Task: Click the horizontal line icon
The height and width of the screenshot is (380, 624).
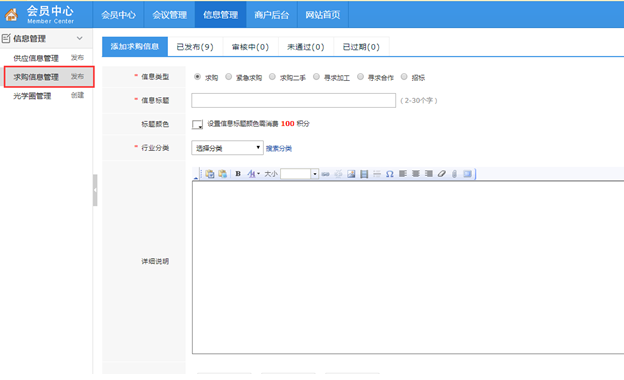Action: point(377,174)
